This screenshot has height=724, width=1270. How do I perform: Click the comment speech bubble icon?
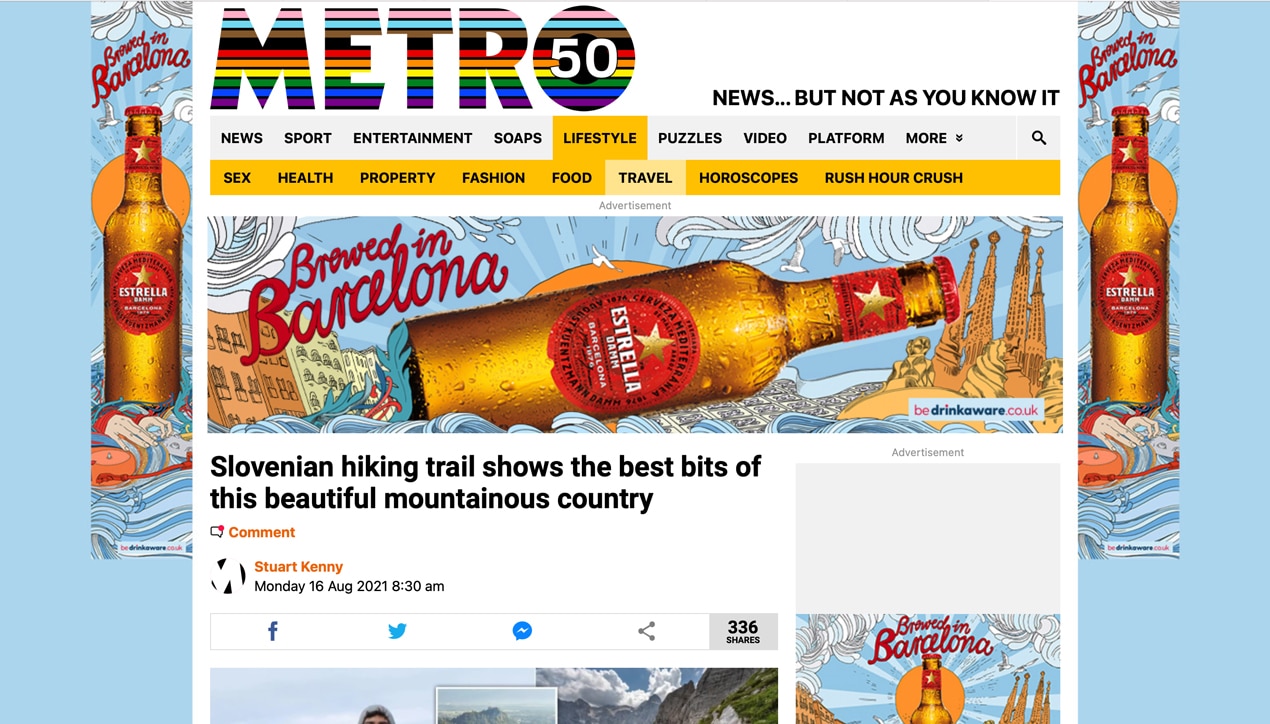pos(217,532)
